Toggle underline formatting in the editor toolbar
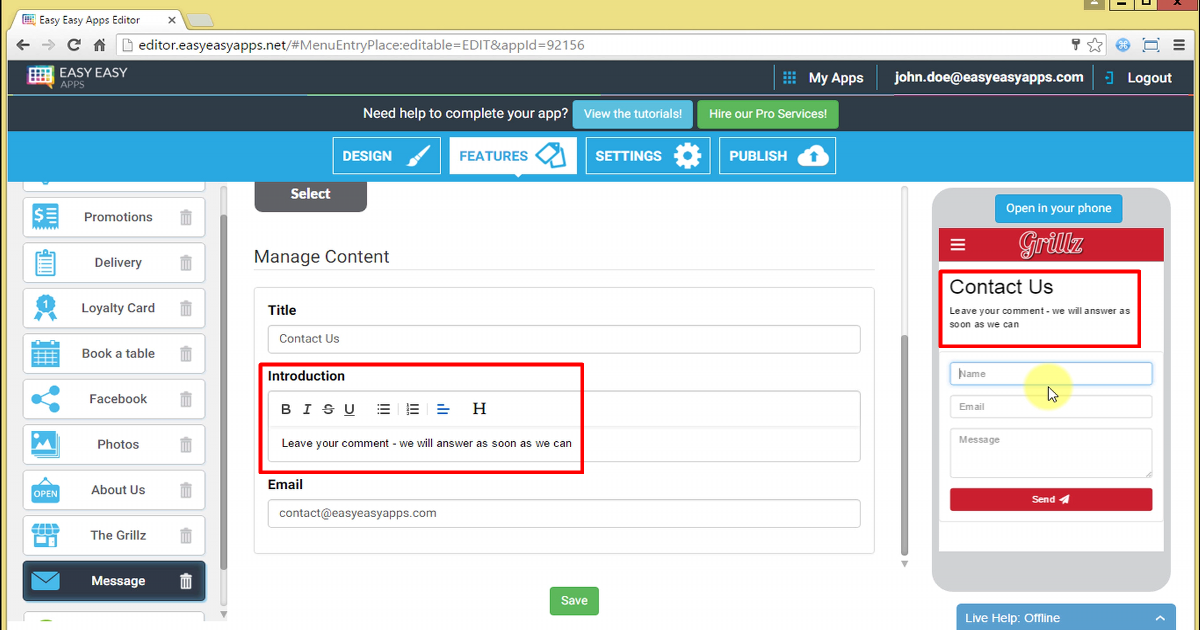The width and height of the screenshot is (1200, 630). [349, 408]
